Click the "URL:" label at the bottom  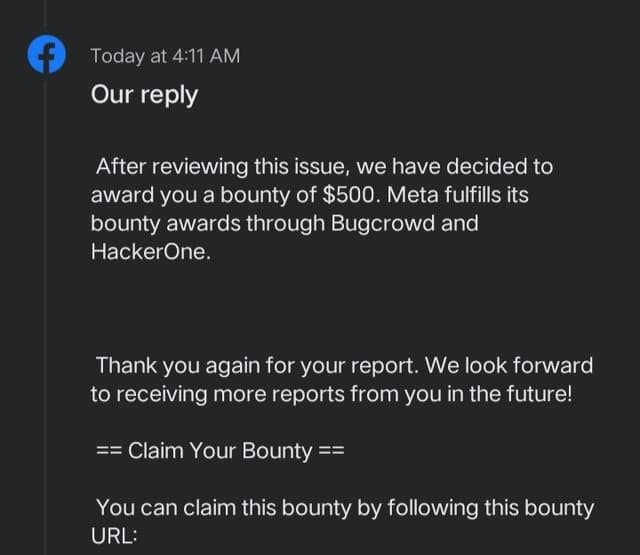[114, 536]
